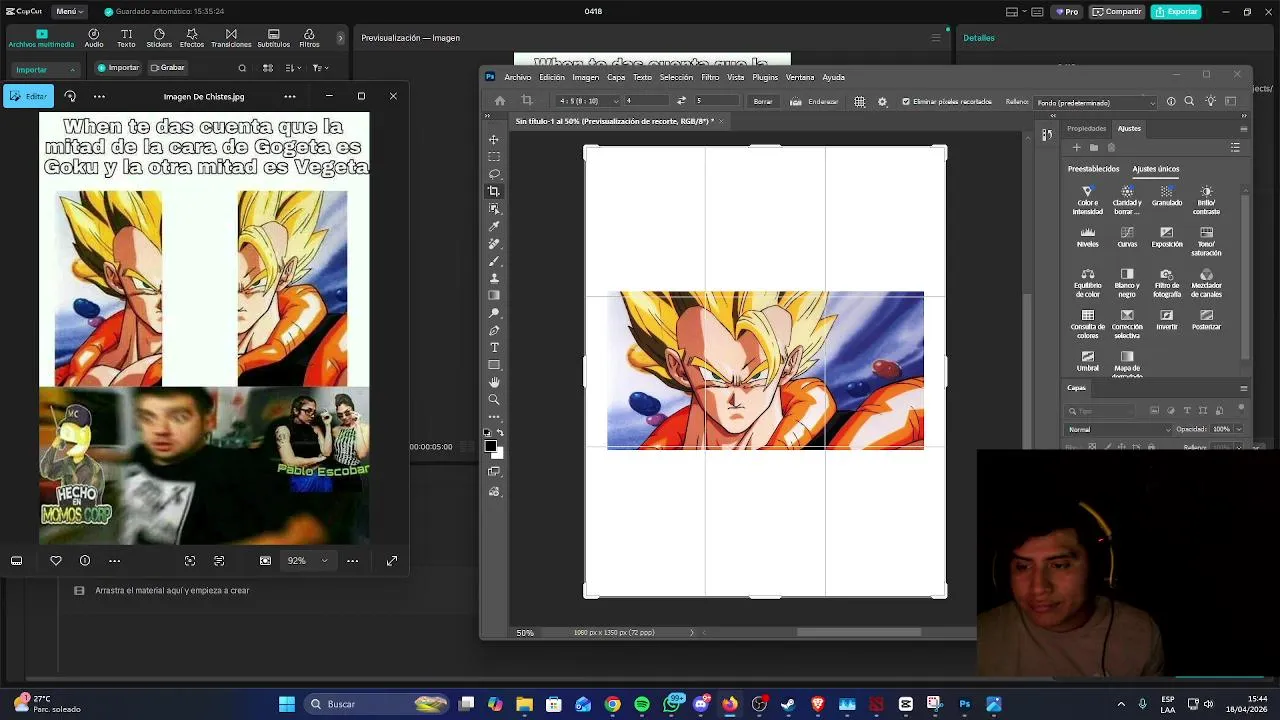
Task: Click CapCut Compartir button
Action: pos(1117,12)
